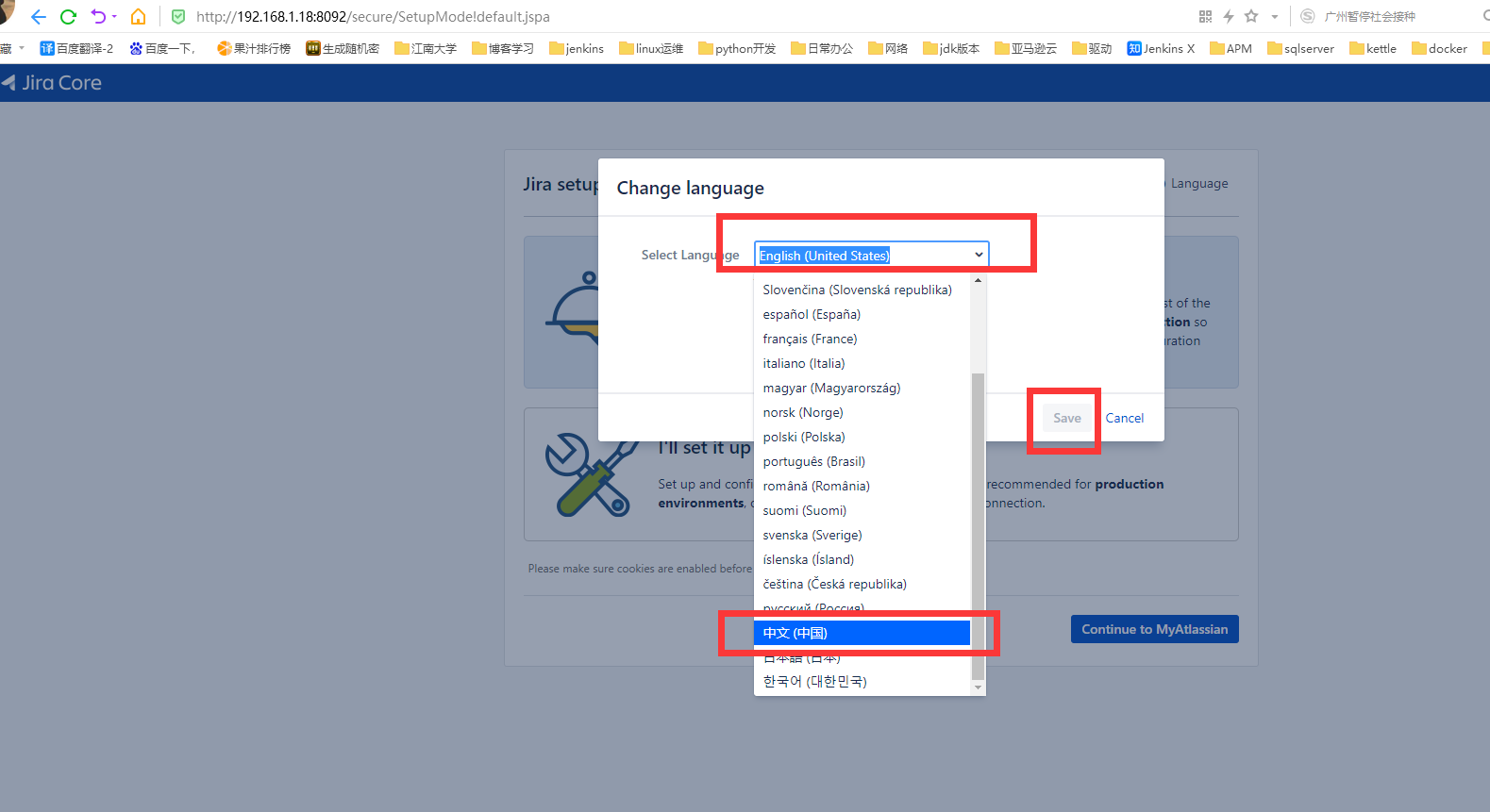Click the Sogou search engine icon

coord(1307,16)
